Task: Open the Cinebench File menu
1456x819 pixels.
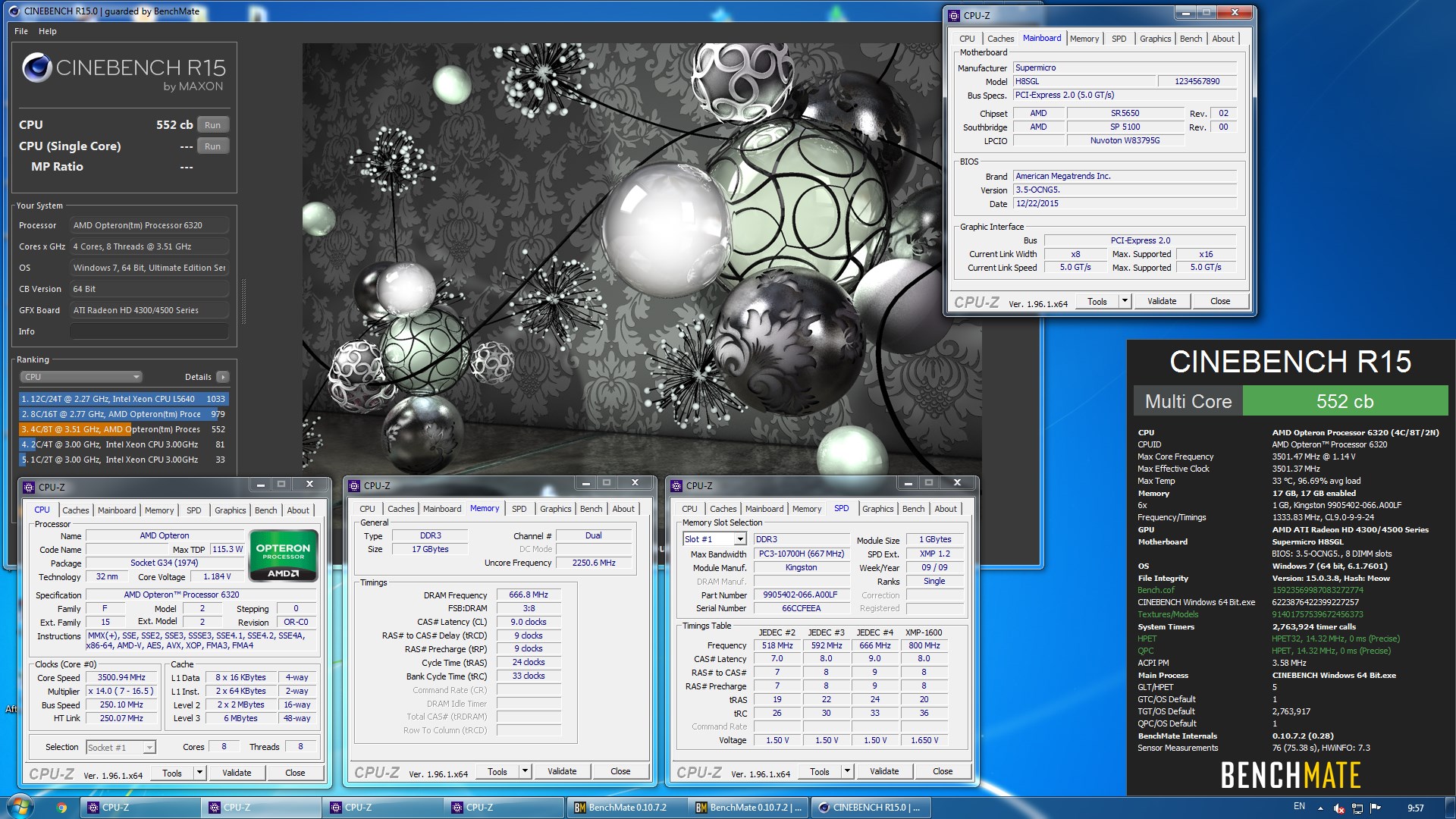Action: click(21, 31)
